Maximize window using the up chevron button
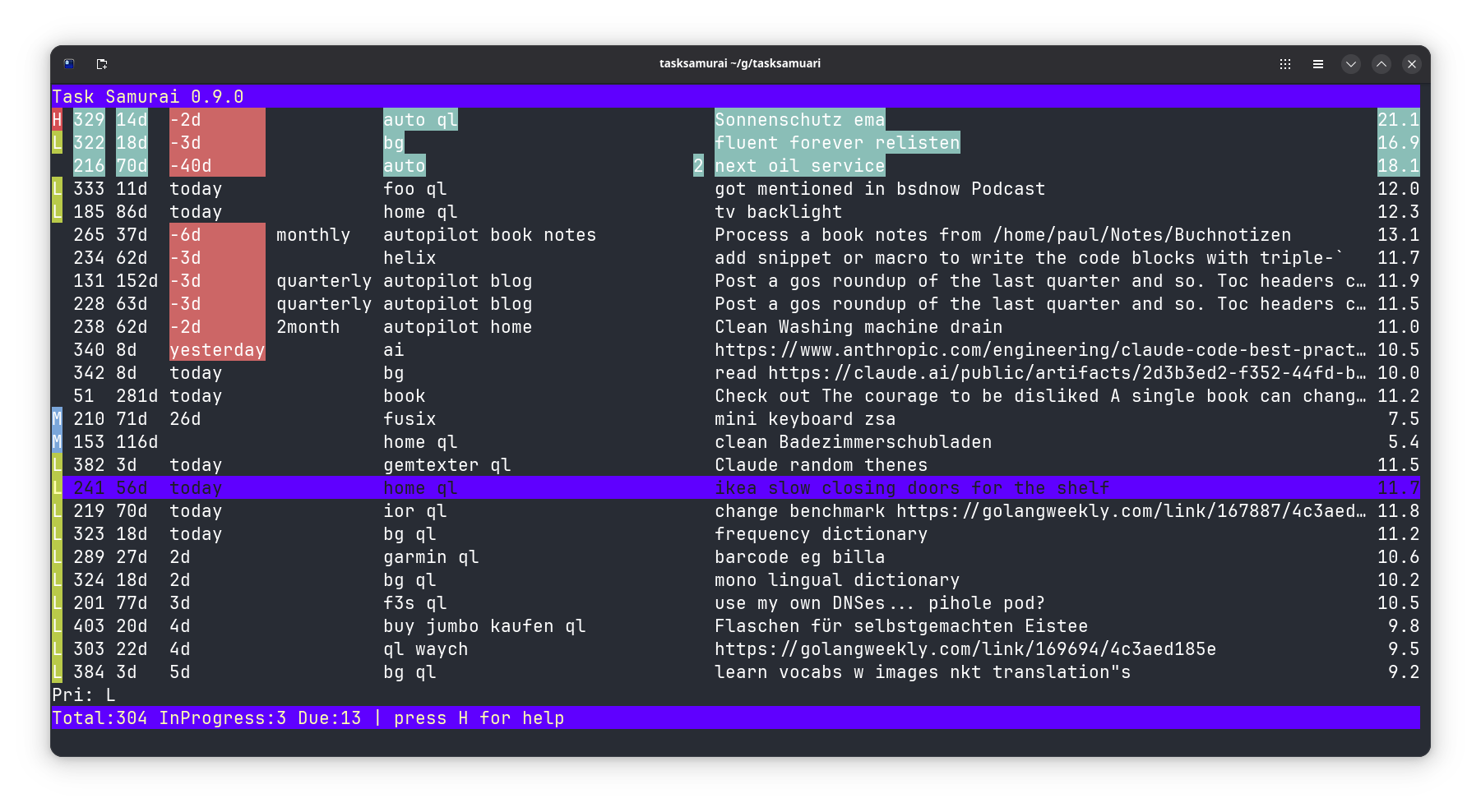 (1381, 64)
